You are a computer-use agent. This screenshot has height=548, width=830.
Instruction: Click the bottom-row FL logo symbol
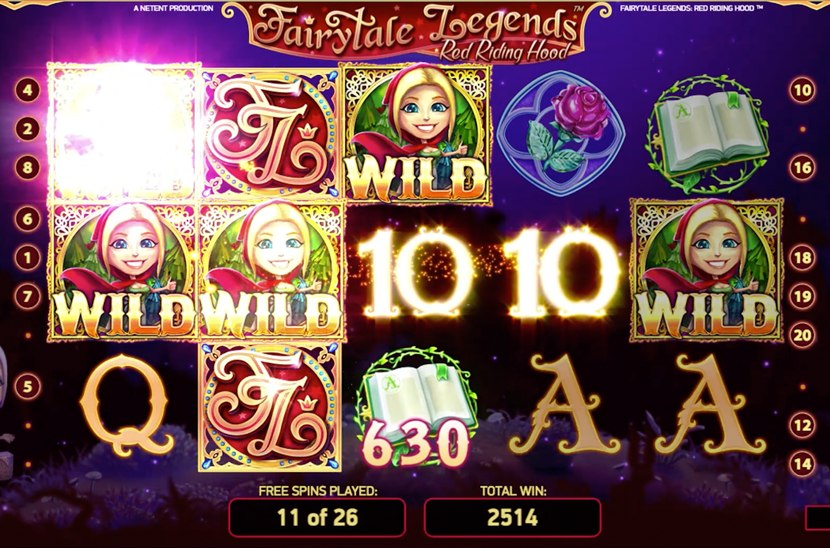pos(270,406)
